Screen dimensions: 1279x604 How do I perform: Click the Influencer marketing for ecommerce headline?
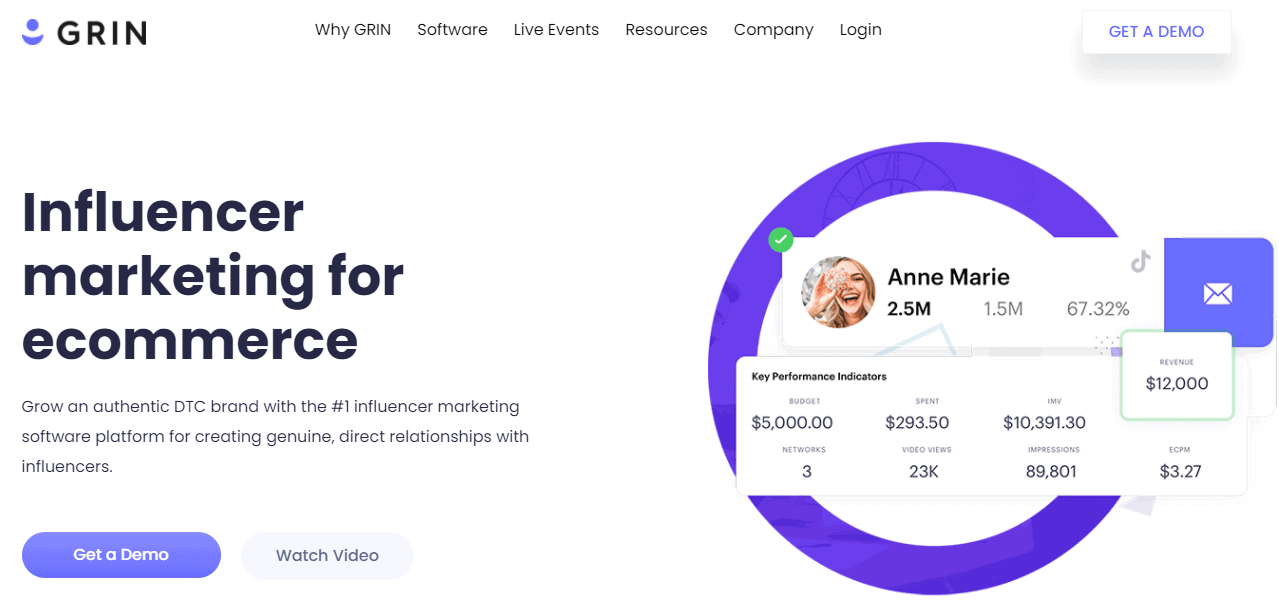click(213, 275)
